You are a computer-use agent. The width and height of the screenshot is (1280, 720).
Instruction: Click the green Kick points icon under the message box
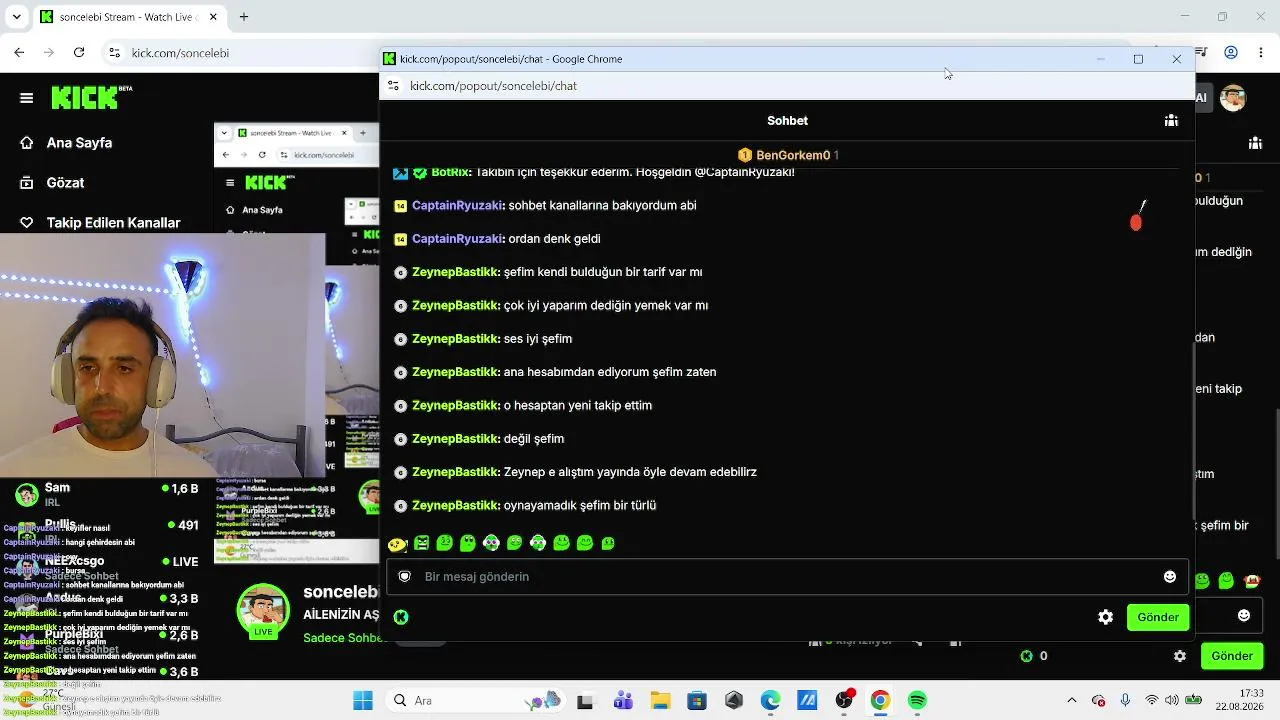coord(401,617)
